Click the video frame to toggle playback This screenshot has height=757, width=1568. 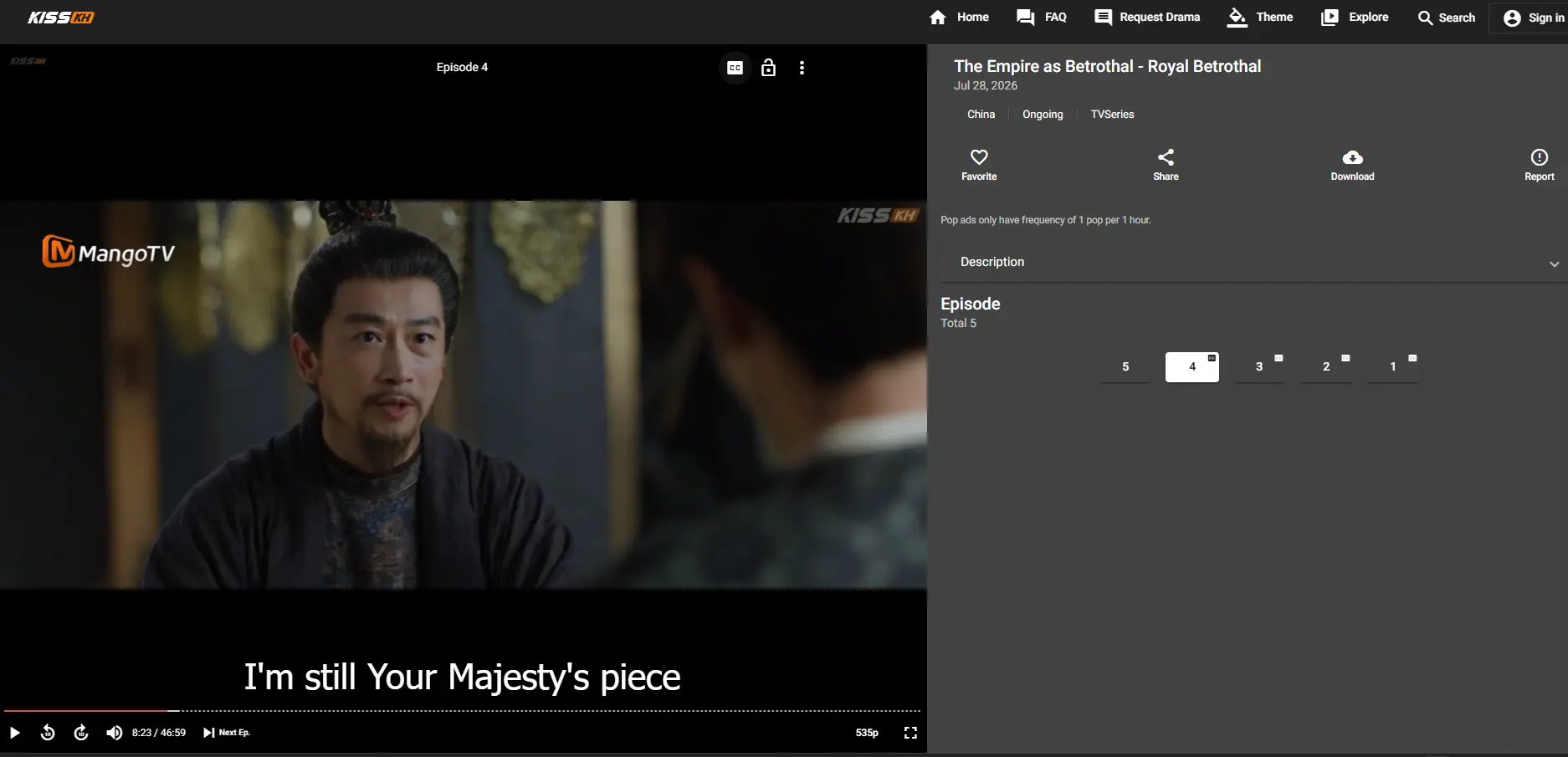tap(463, 394)
